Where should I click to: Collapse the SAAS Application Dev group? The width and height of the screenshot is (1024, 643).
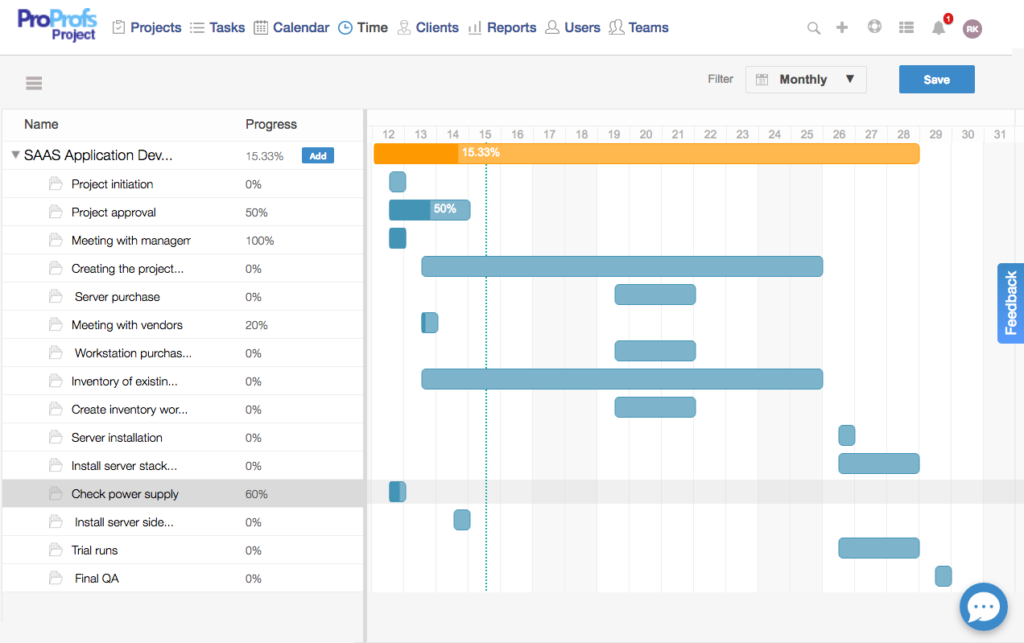(15, 155)
